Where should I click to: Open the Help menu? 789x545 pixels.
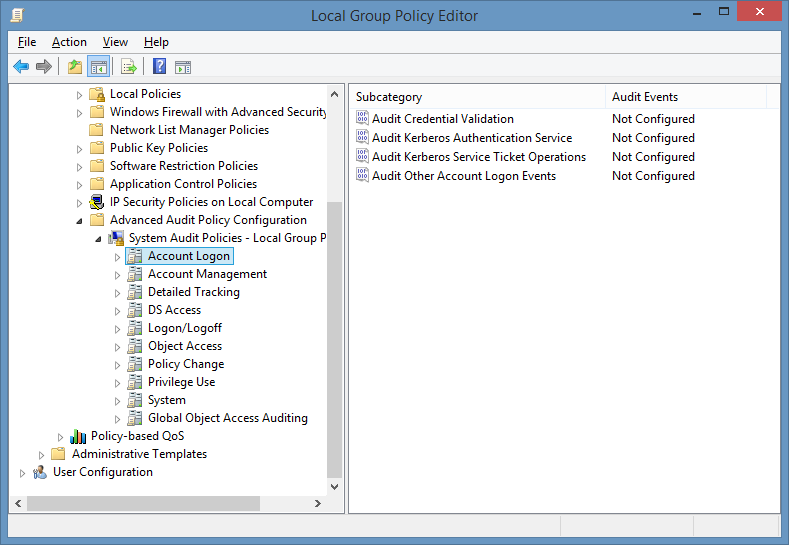[156, 42]
